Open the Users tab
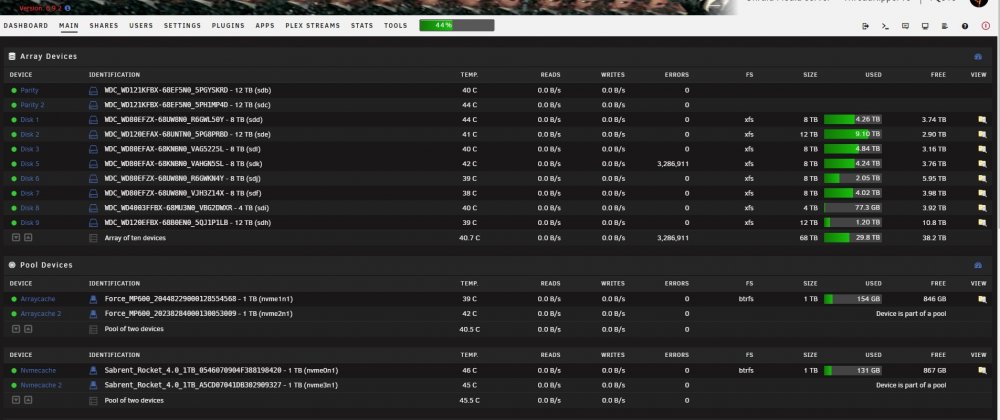Screen dimensions: 1000x420 click(141, 26)
